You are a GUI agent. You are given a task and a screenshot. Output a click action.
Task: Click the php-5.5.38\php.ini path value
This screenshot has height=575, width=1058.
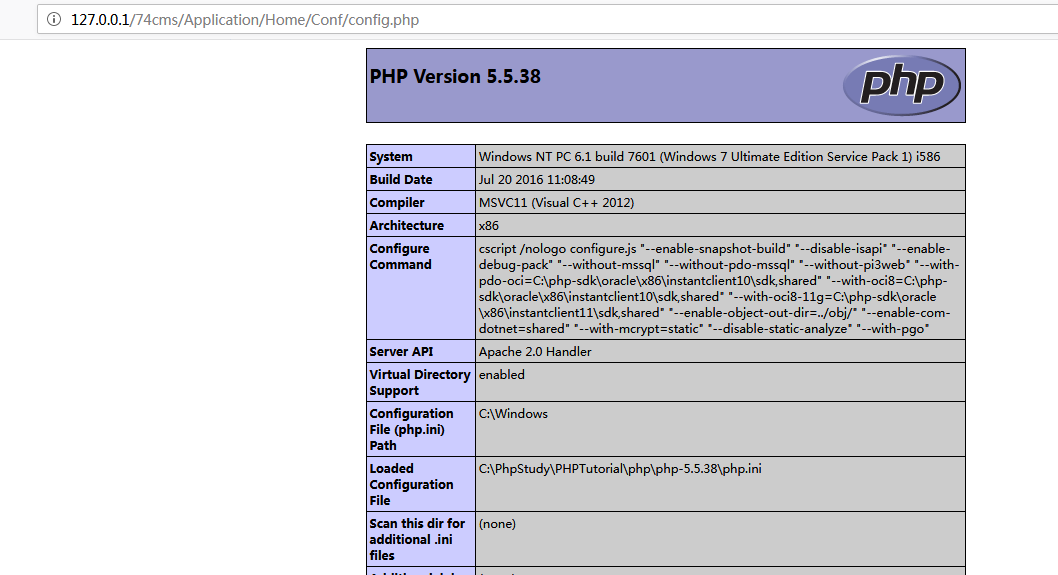pos(620,468)
